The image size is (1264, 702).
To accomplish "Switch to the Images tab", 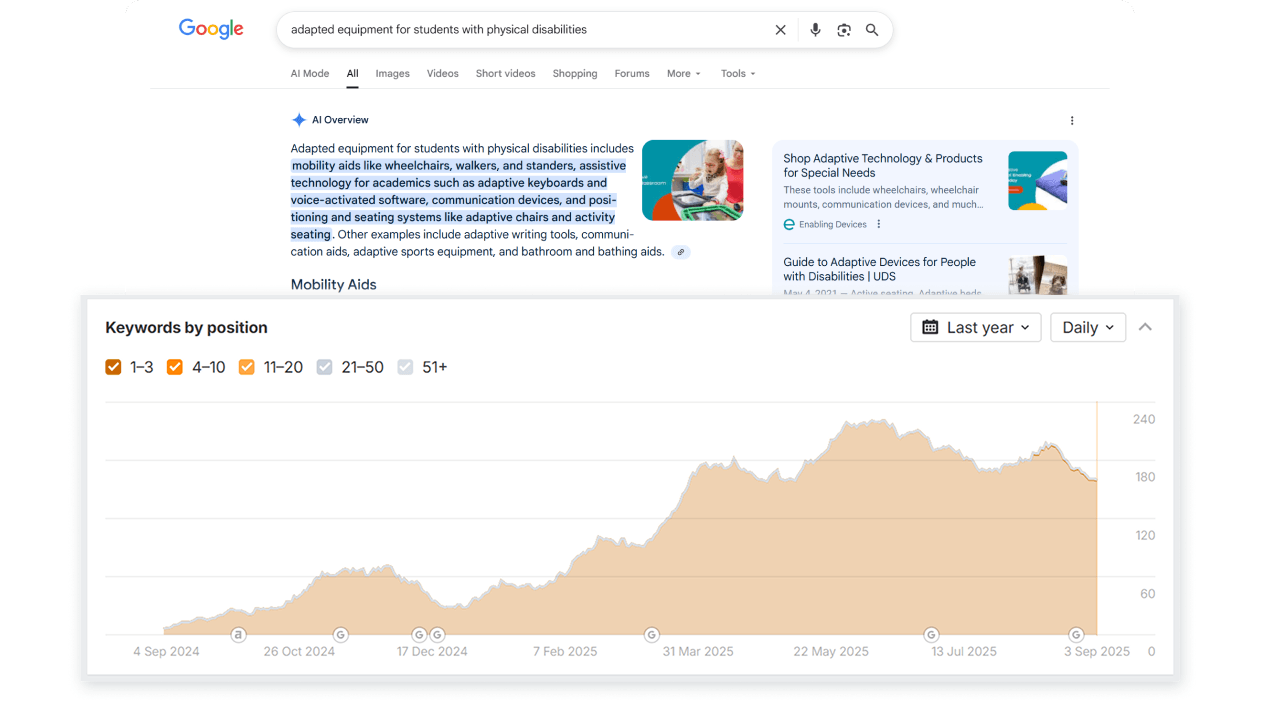I will pyautogui.click(x=392, y=73).
